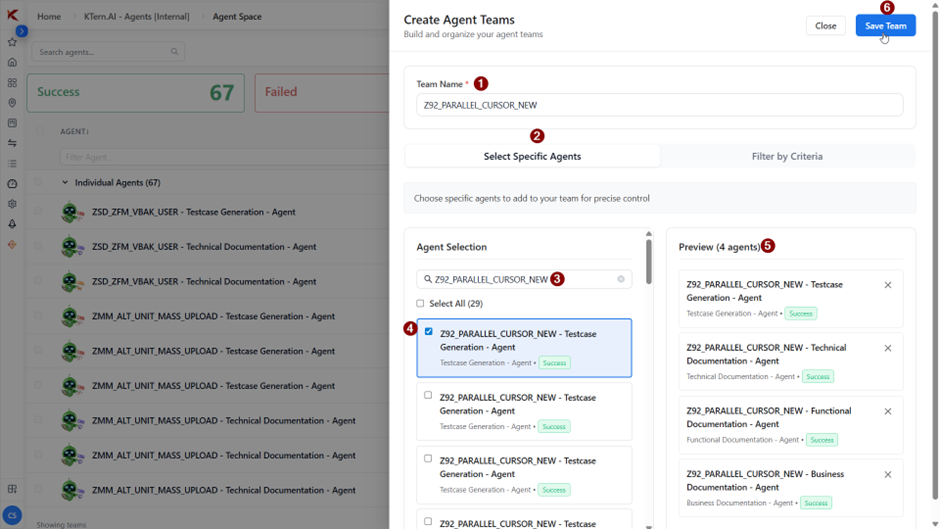940x529 pixels.
Task: Uncheck the selected Z92_PARALLEL_CURSOR_NEW Testcase agent
Action: pyautogui.click(x=428, y=332)
